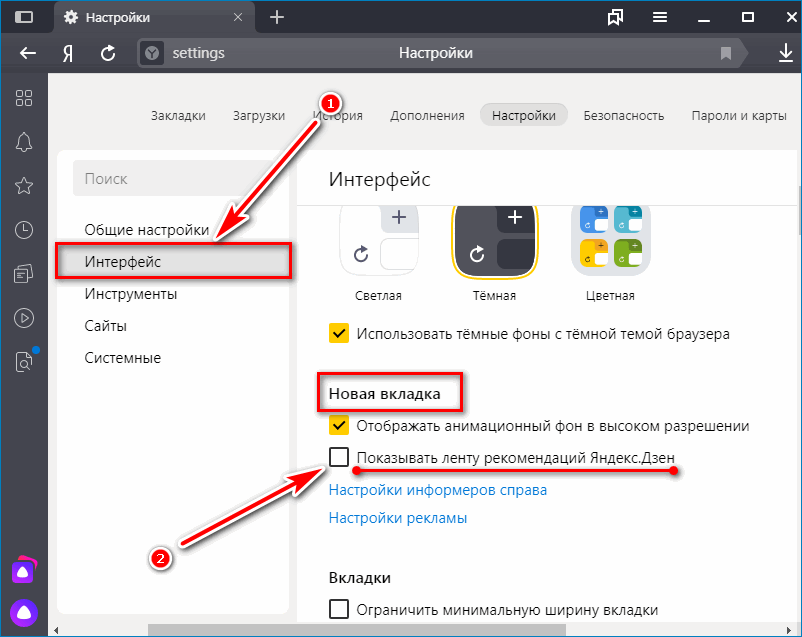Uncheck dark backgrounds with dark theme option
802x637 pixels.
coord(338,334)
